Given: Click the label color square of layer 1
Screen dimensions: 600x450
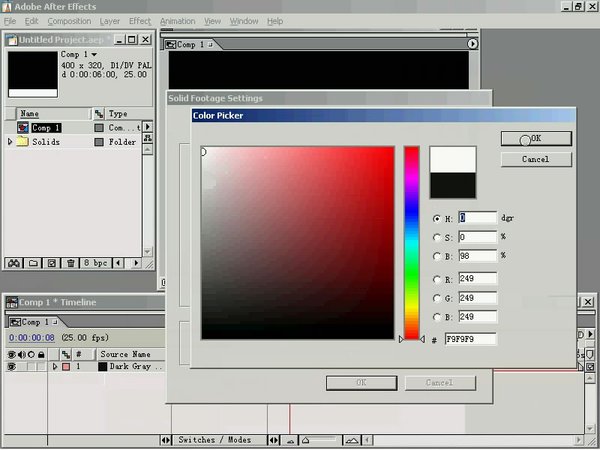Looking at the screenshot, I should click(66, 367).
